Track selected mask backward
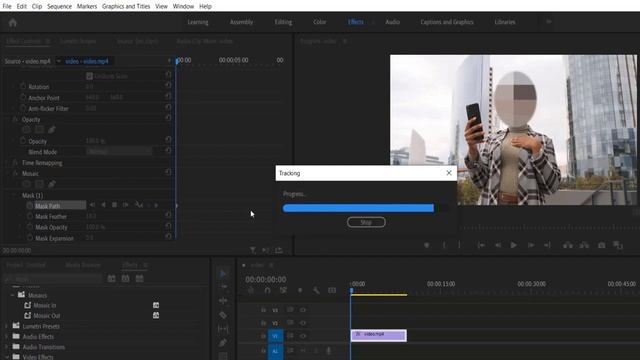The width and height of the screenshot is (640, 360). tap(103, 205)
